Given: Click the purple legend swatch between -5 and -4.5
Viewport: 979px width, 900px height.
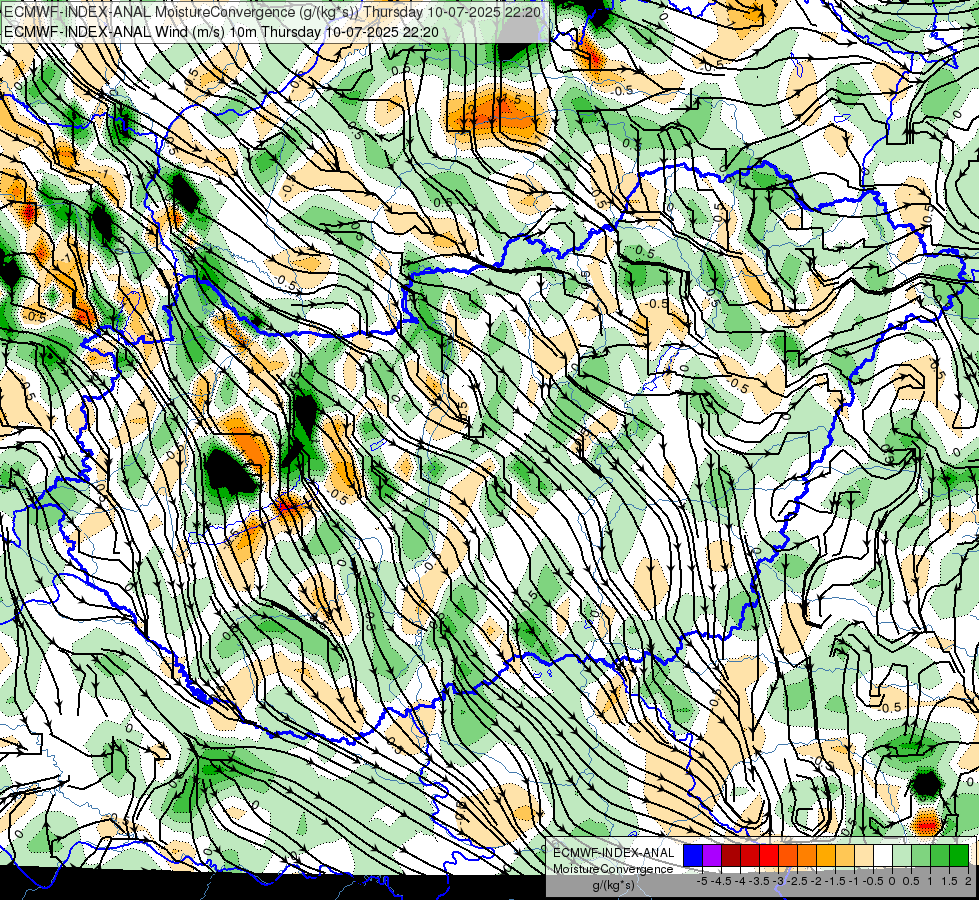Looking at the screenshot, I should pyautogui.click(x=712, y=856).
